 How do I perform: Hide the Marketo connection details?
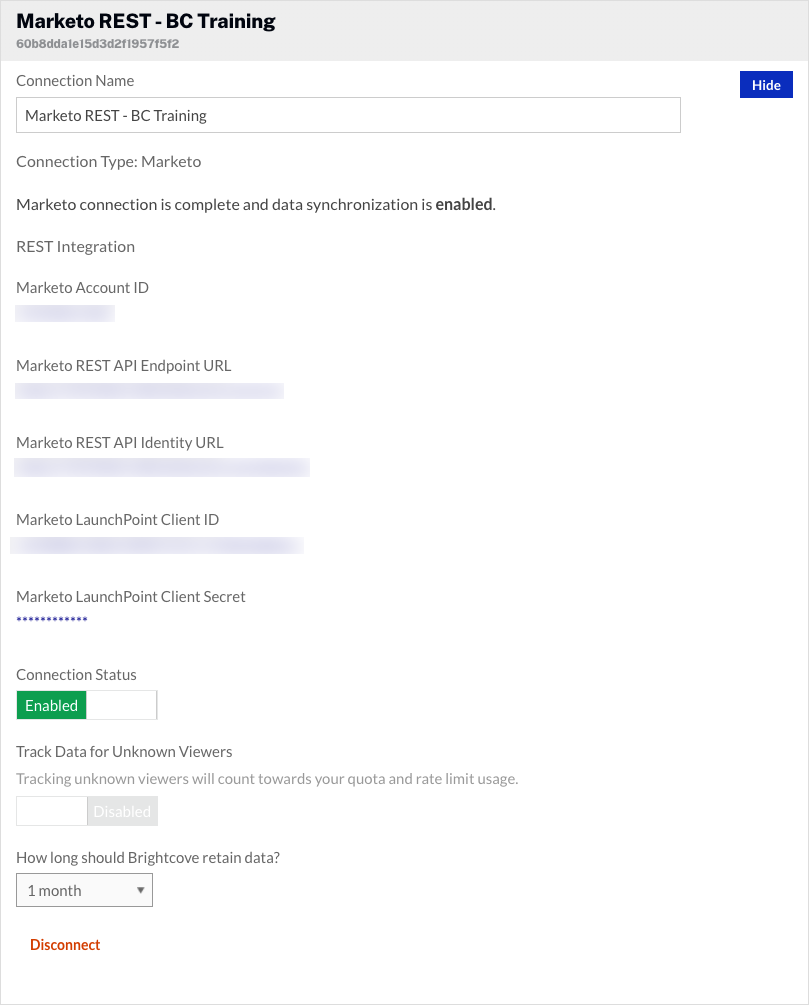coord(765,84)
